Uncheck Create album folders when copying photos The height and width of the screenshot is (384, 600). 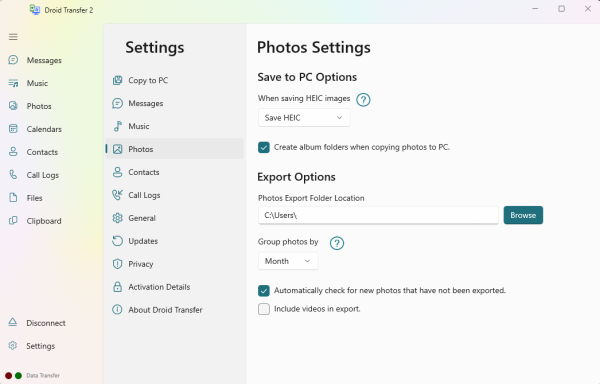[x=264, y=147]
